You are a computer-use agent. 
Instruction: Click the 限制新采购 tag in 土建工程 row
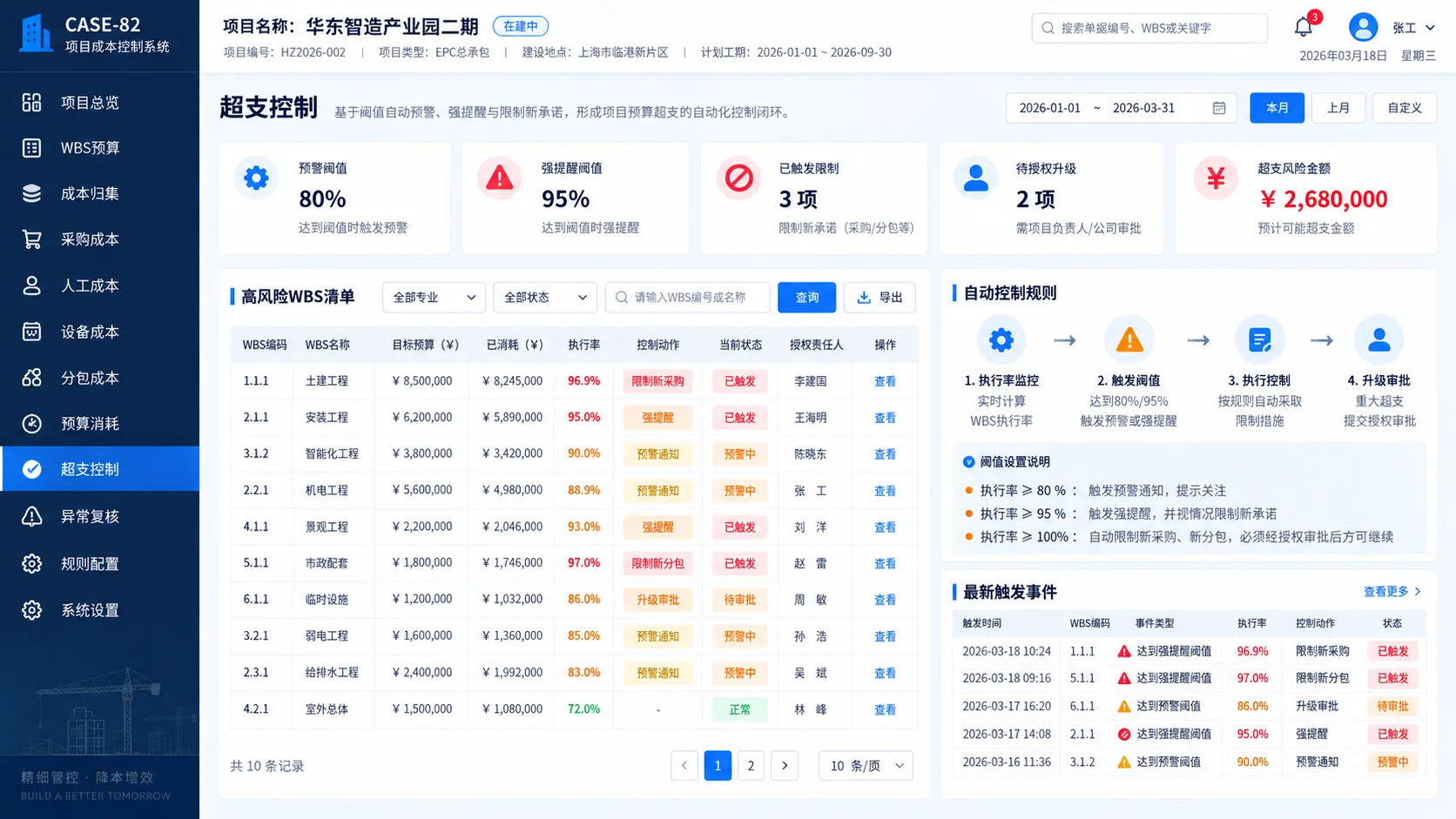point(657,381)
